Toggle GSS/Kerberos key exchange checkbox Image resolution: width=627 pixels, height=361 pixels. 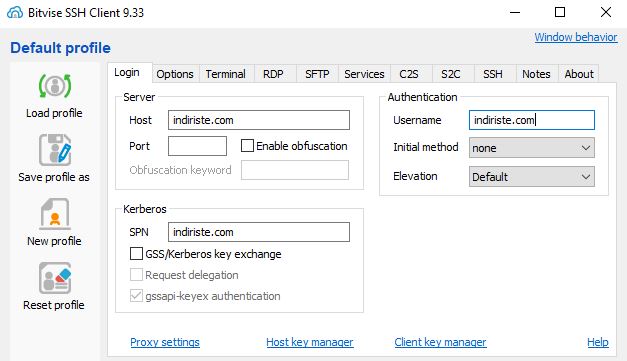(x=136, y=253)
